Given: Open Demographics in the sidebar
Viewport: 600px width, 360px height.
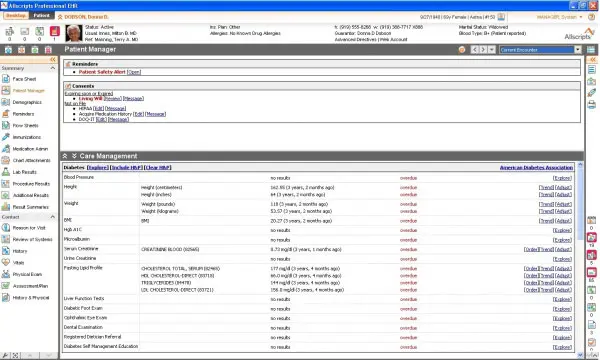Looking at the screenshot, I should click(x=27, y=102).
